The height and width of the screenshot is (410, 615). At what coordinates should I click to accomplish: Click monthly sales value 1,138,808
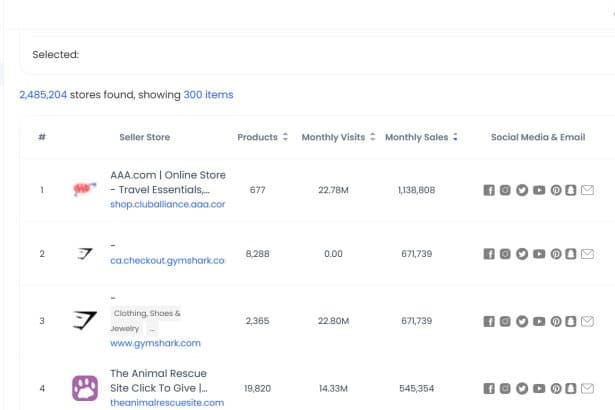(417, 190)
